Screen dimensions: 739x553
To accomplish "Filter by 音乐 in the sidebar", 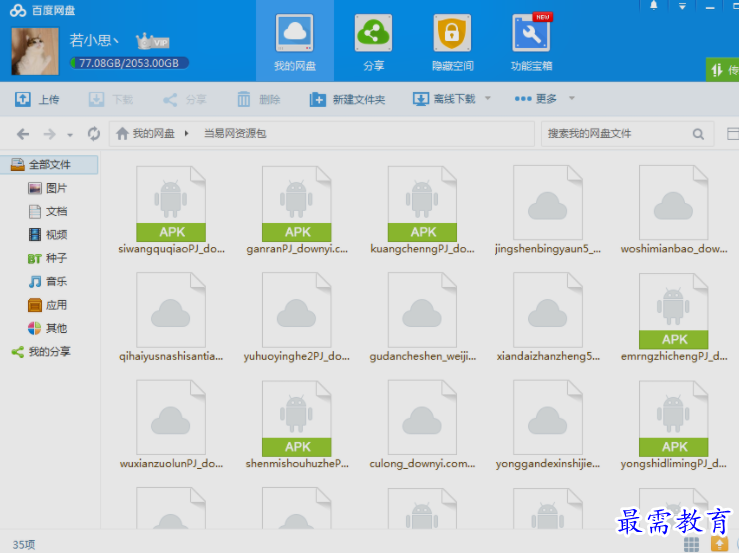I will [47, 281].
